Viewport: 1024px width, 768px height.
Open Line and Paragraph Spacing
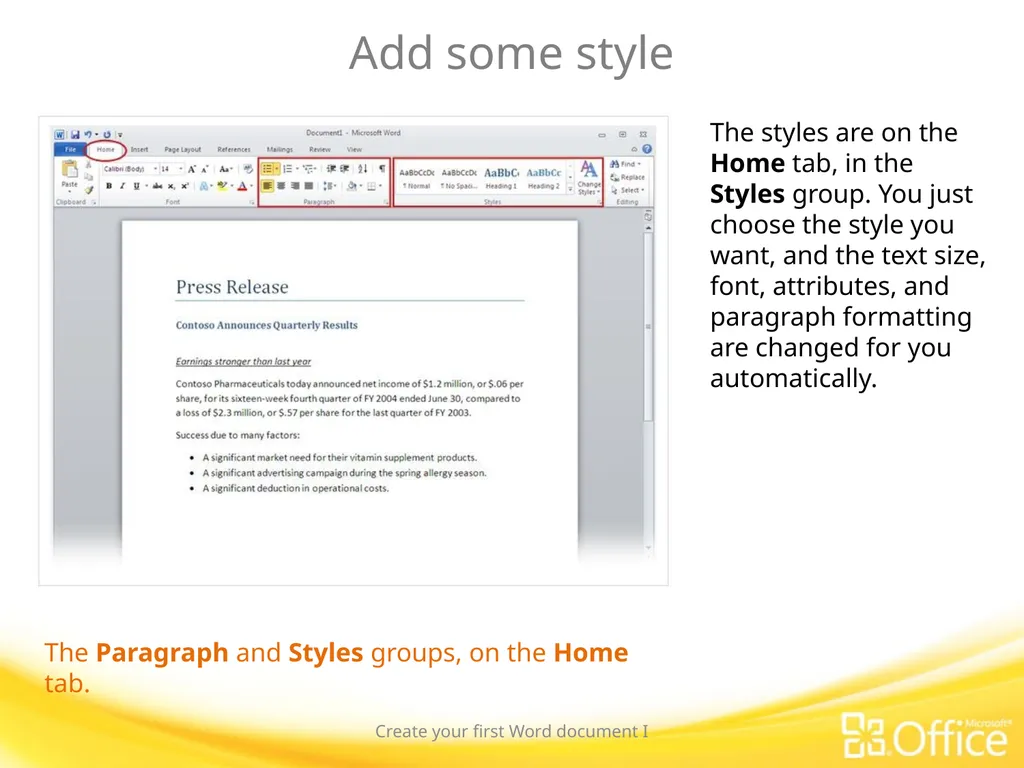click(x=328, y=186)
